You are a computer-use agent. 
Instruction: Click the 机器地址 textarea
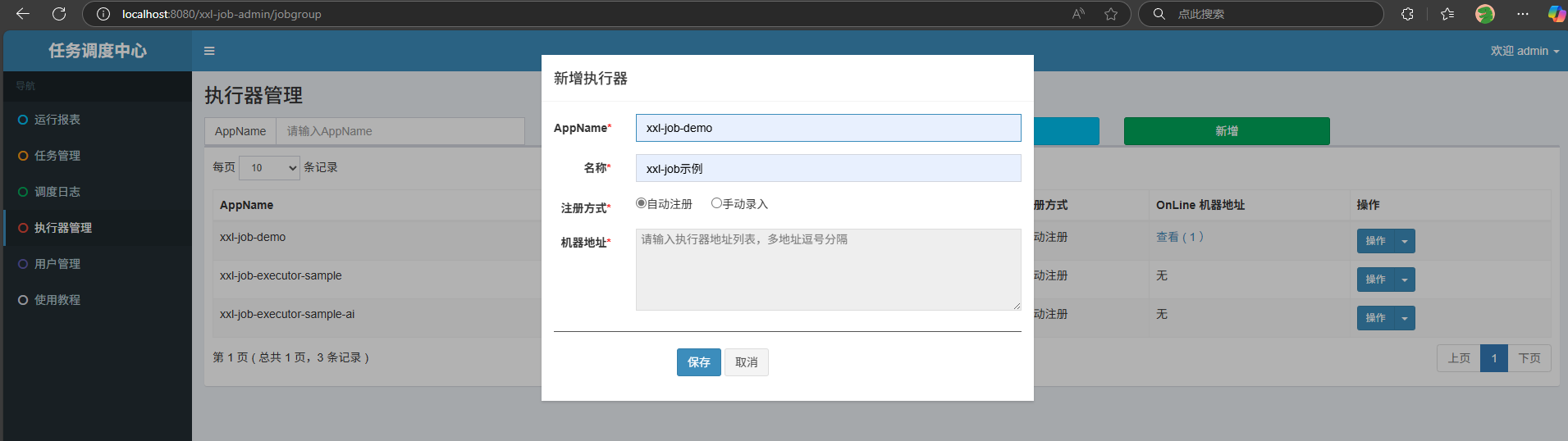click(829, 270)
